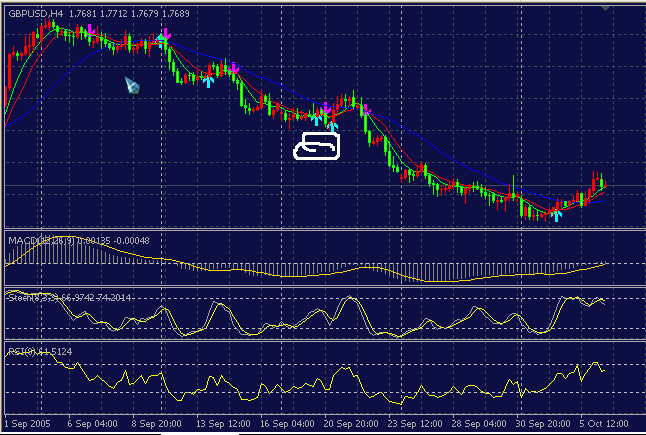Select the RSI indicator label
The image size is (646, 435).
(x=21, y=352)
